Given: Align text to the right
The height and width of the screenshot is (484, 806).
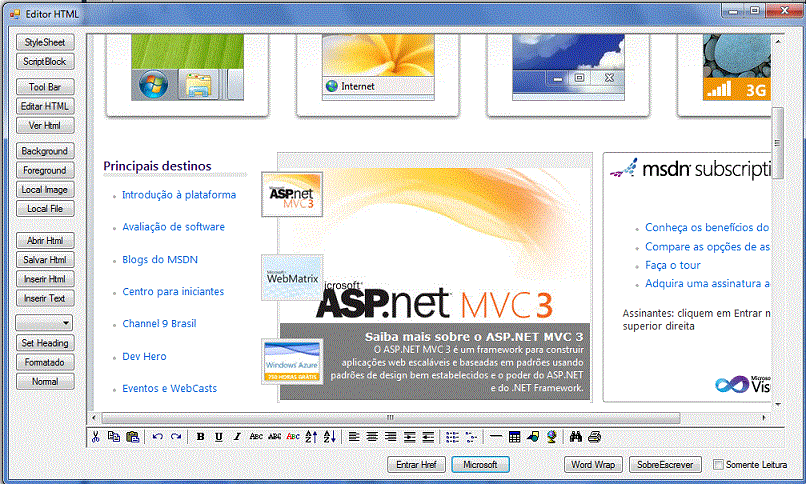Looking at the screenshot, I should (391, 437).
